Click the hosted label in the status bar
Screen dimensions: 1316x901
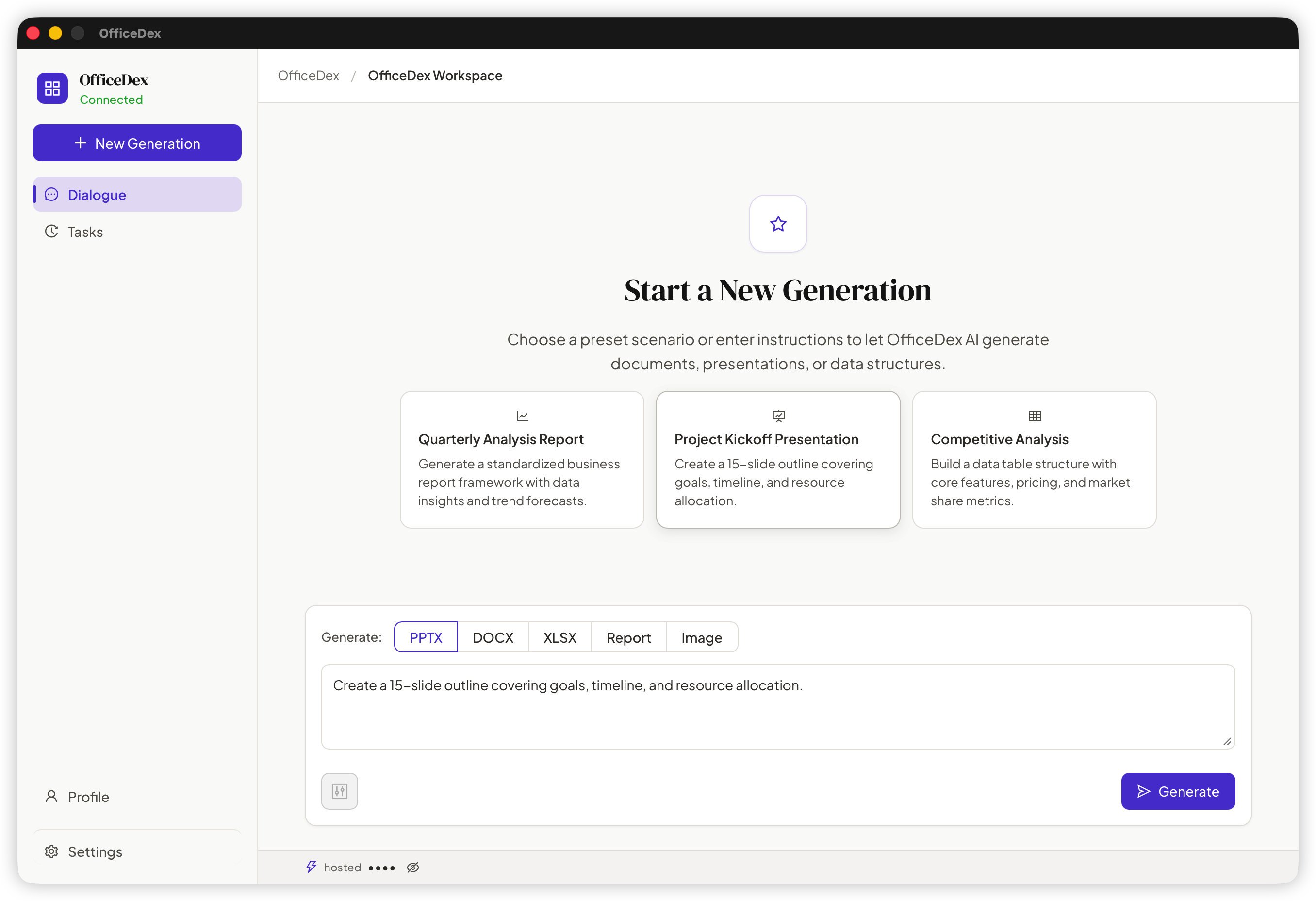tap(343, 868)
